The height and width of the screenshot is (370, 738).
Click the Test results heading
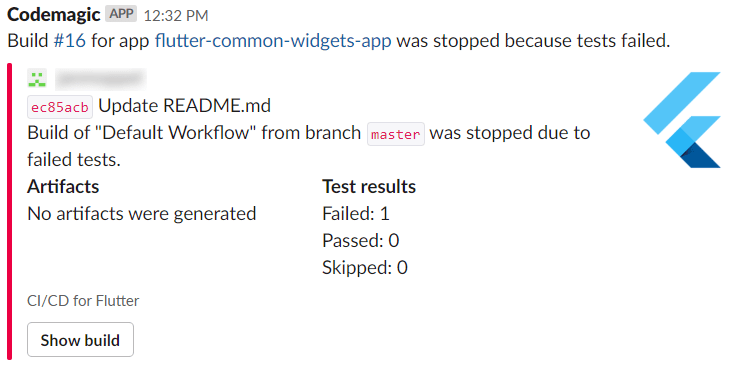[369, 187]
